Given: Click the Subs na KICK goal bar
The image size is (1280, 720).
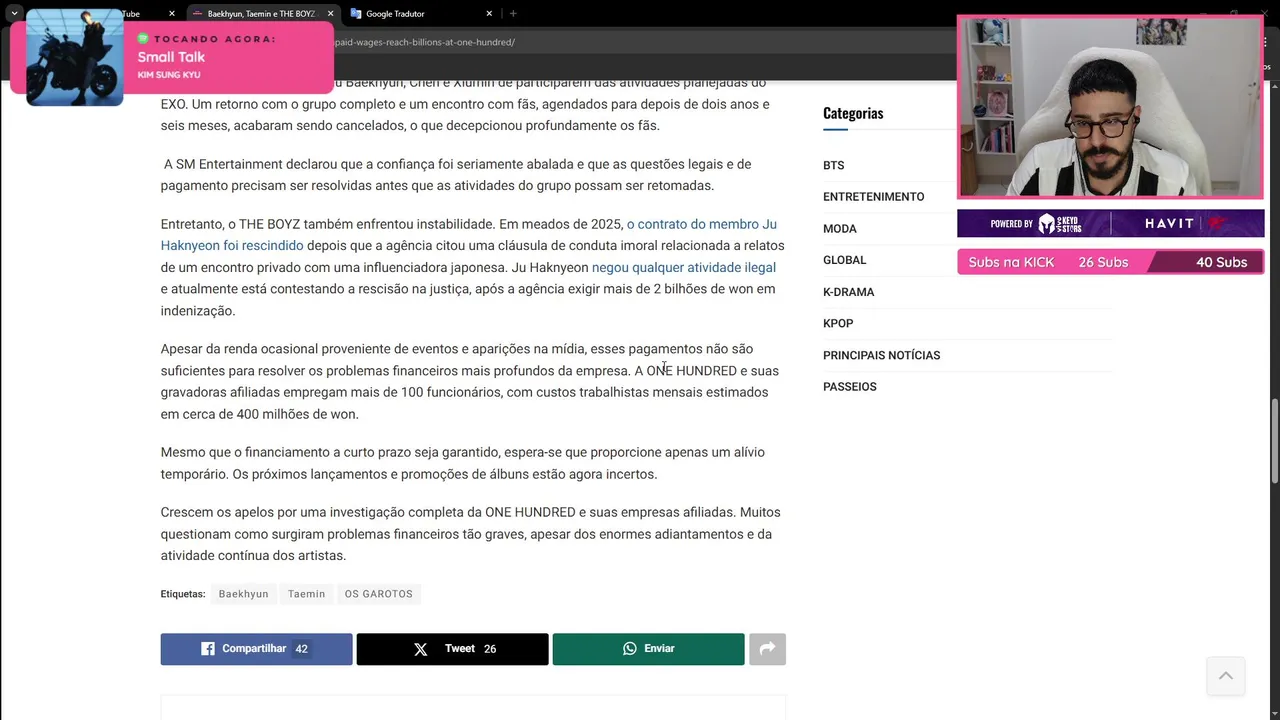Looking at the screenshot, I should (1111, 262).
